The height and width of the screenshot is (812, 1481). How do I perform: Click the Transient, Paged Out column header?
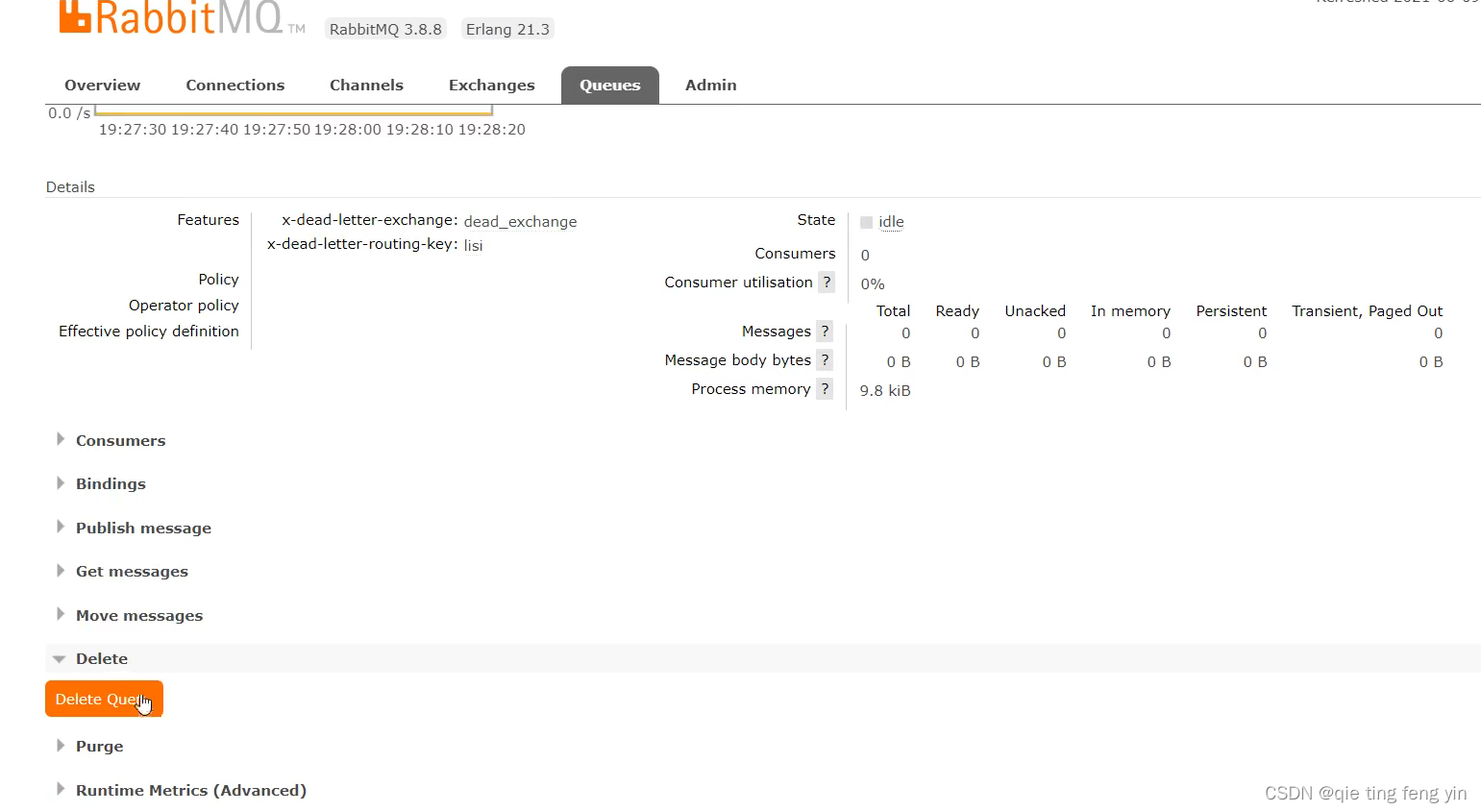click(x=1367, y=310)
